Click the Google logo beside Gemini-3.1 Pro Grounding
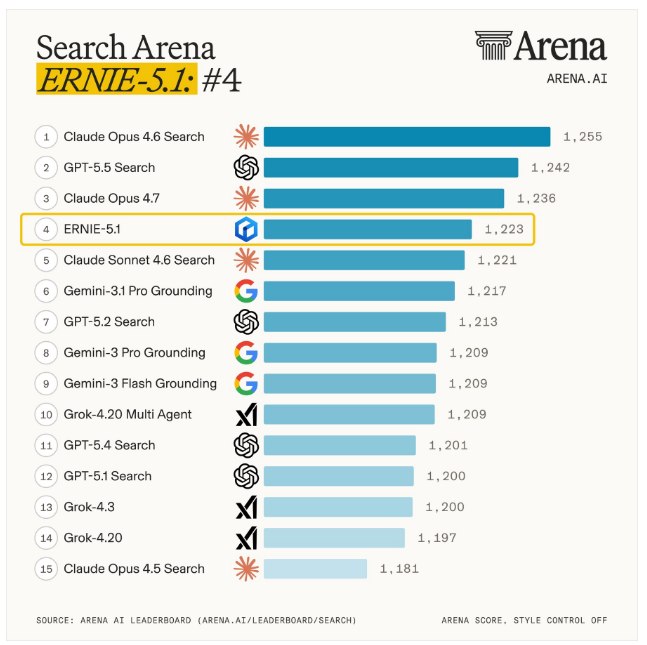This screenshot has height=645, width=647. [246, 291]
